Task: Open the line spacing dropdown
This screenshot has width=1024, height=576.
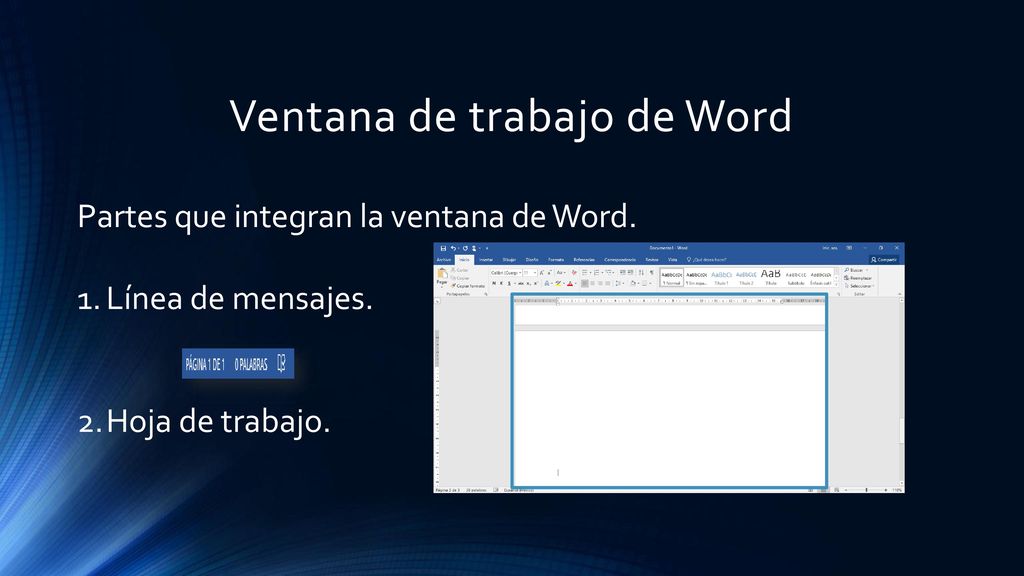Action: tap(618, 283)
